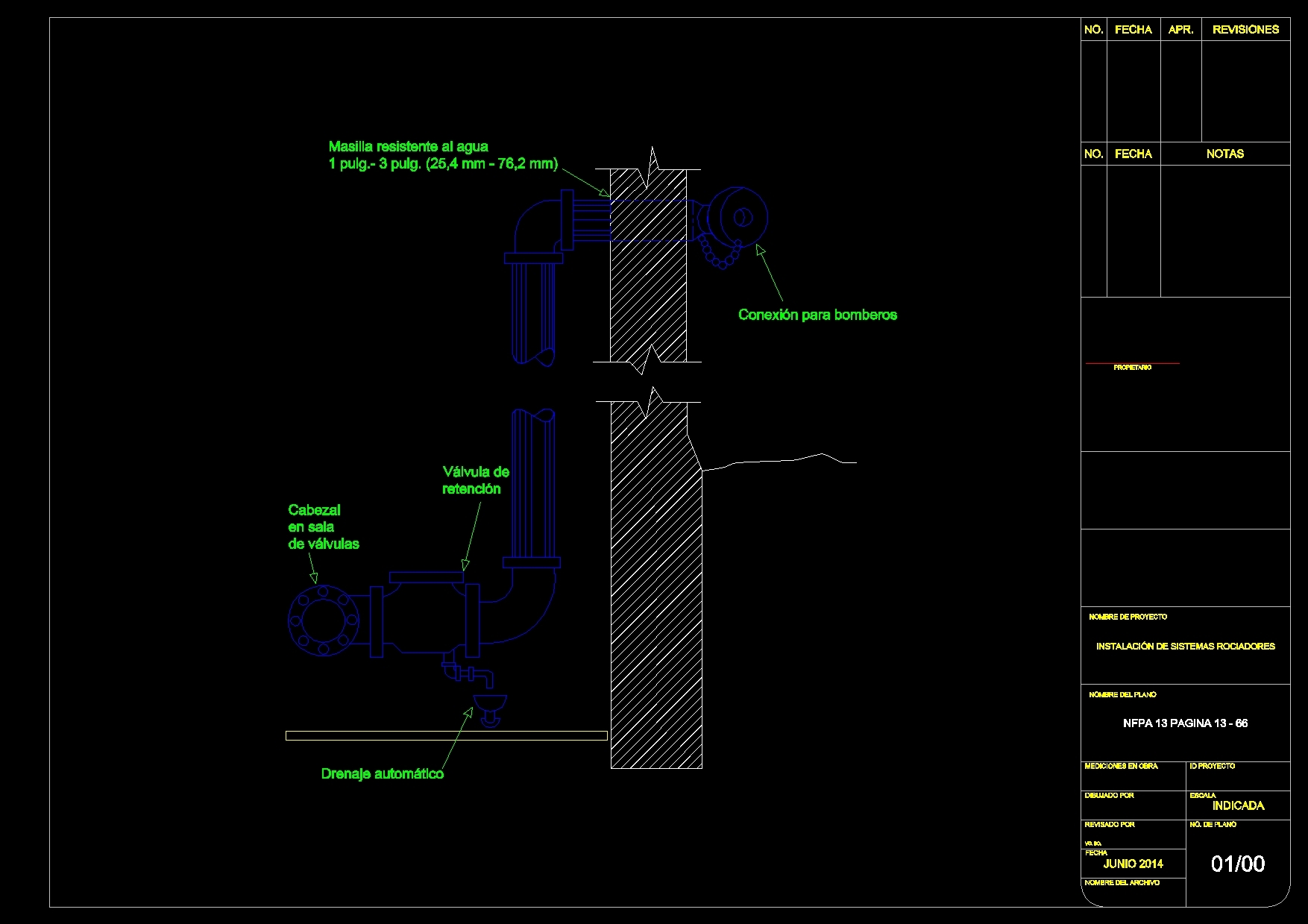Select the check valve body

426,616
